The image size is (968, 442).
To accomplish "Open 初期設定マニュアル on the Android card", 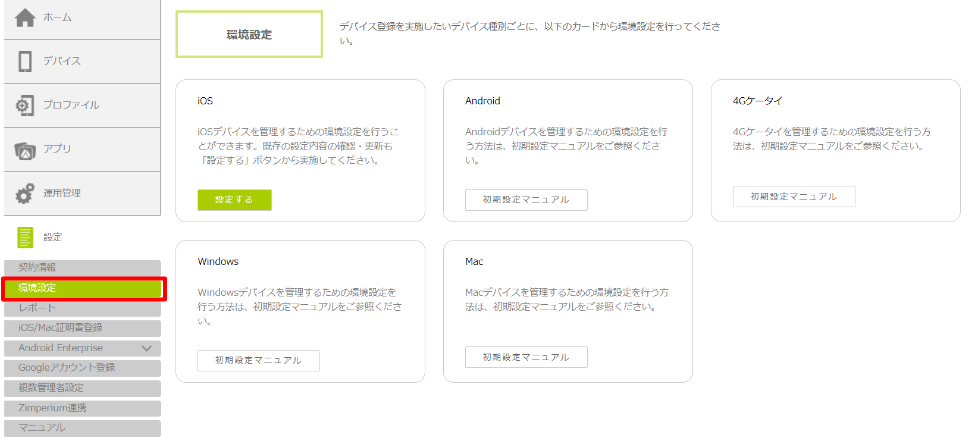I will tap(526, 200).
